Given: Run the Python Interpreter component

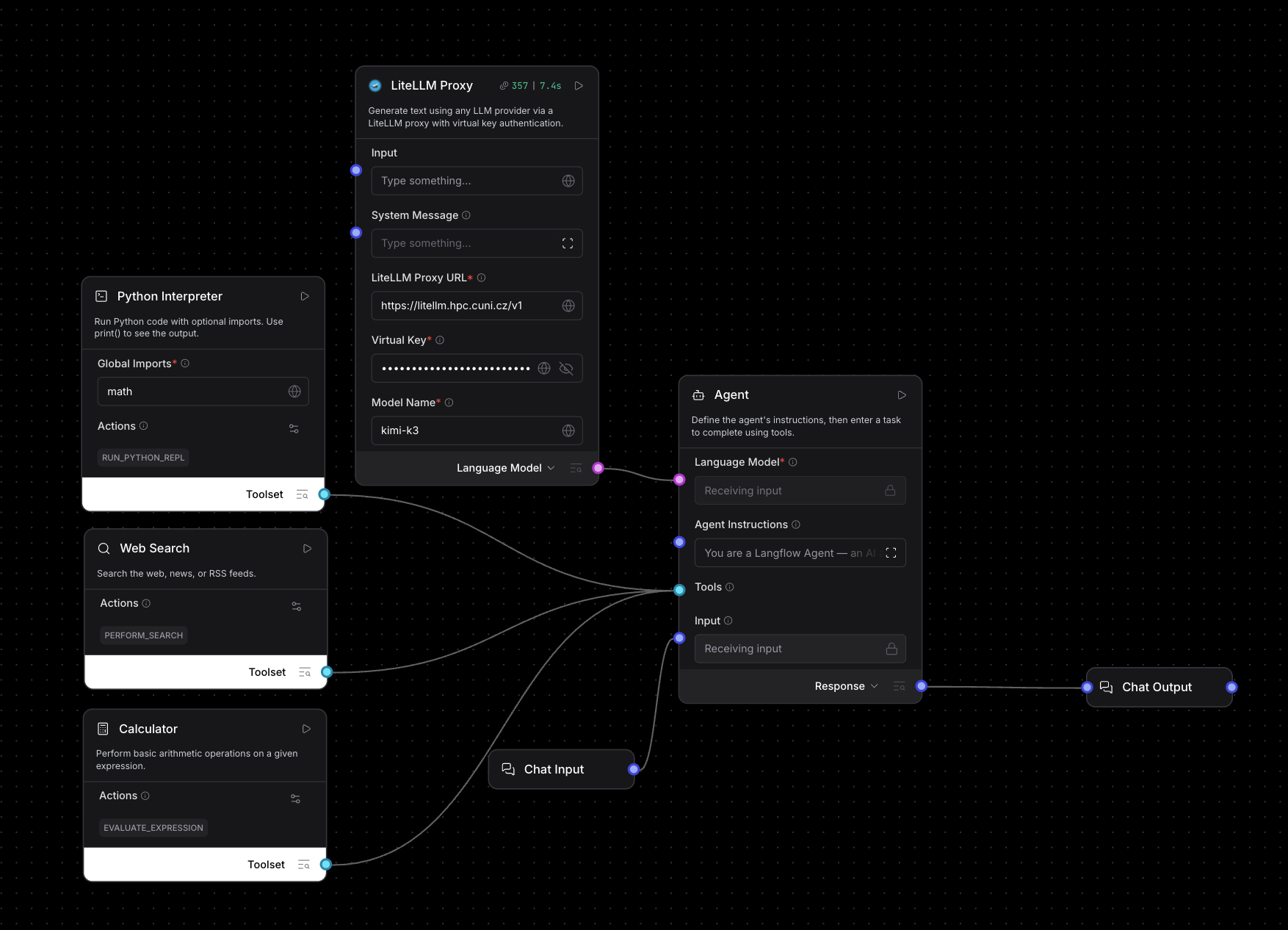Looking at the screenshot, I should coord(305,296).
